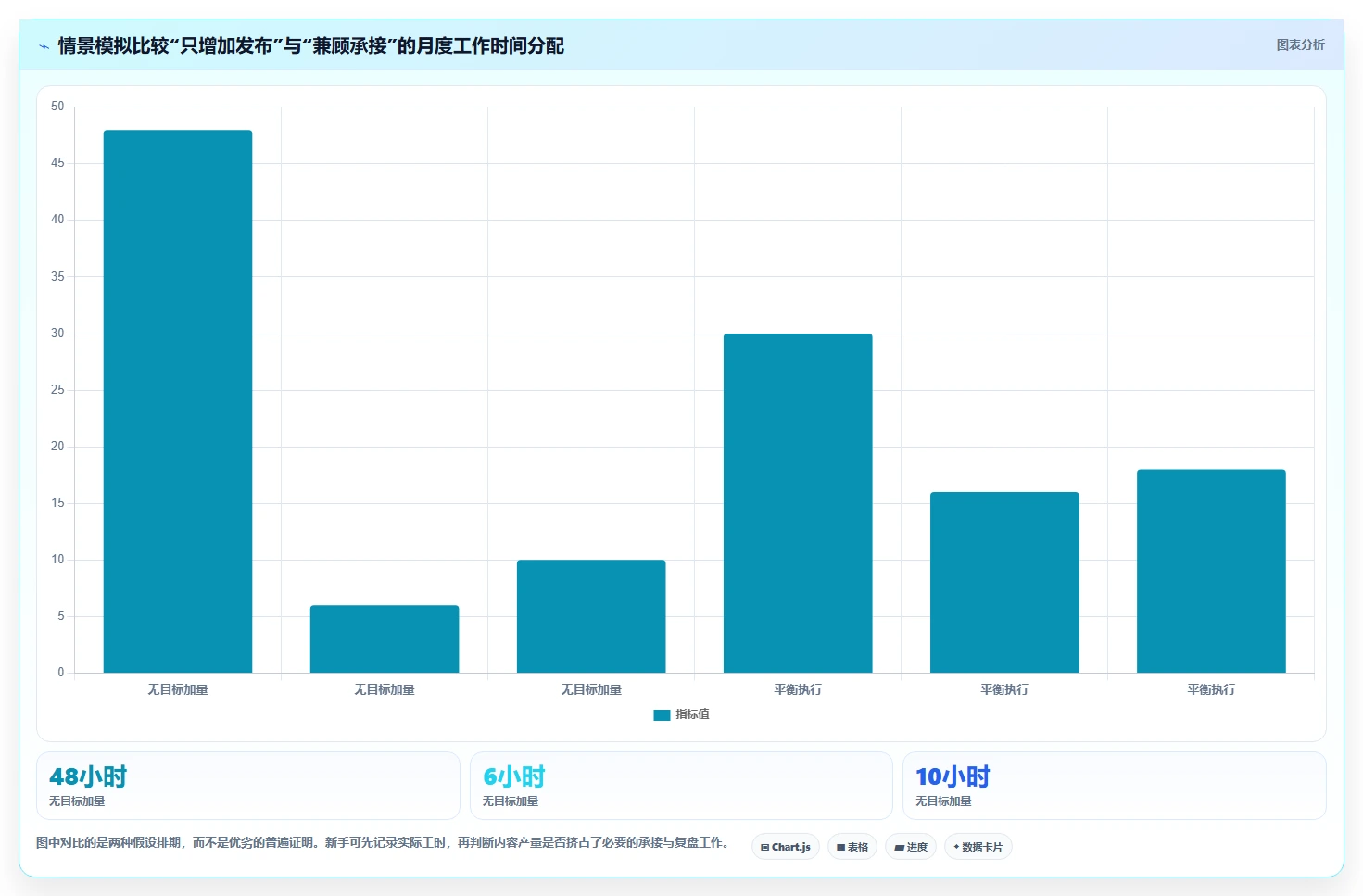1363x896 pixels.
Task: Open the 6小时 stat card
Action: [x=681, y=786]
